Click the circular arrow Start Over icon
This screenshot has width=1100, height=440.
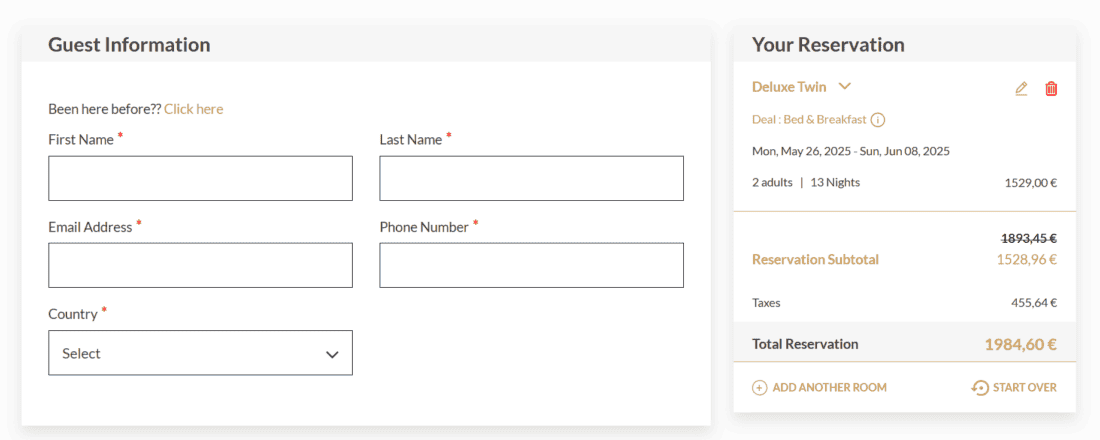pyautogui.click(x=980, y=388)
